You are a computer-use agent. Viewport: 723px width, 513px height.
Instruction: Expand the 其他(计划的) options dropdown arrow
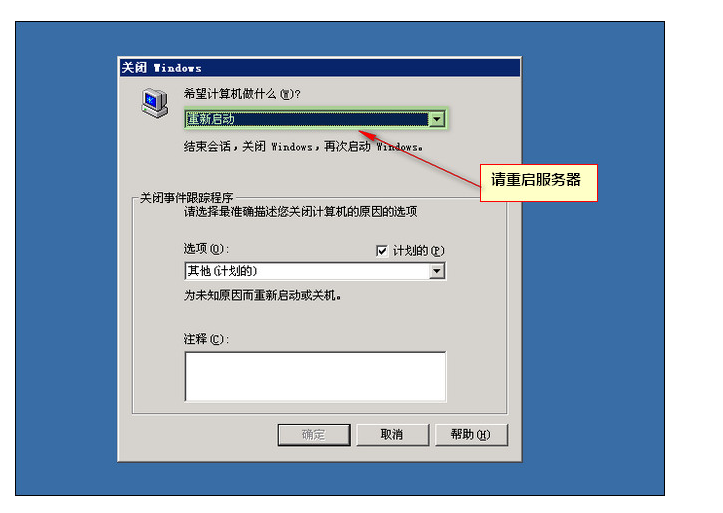[437, 271]
